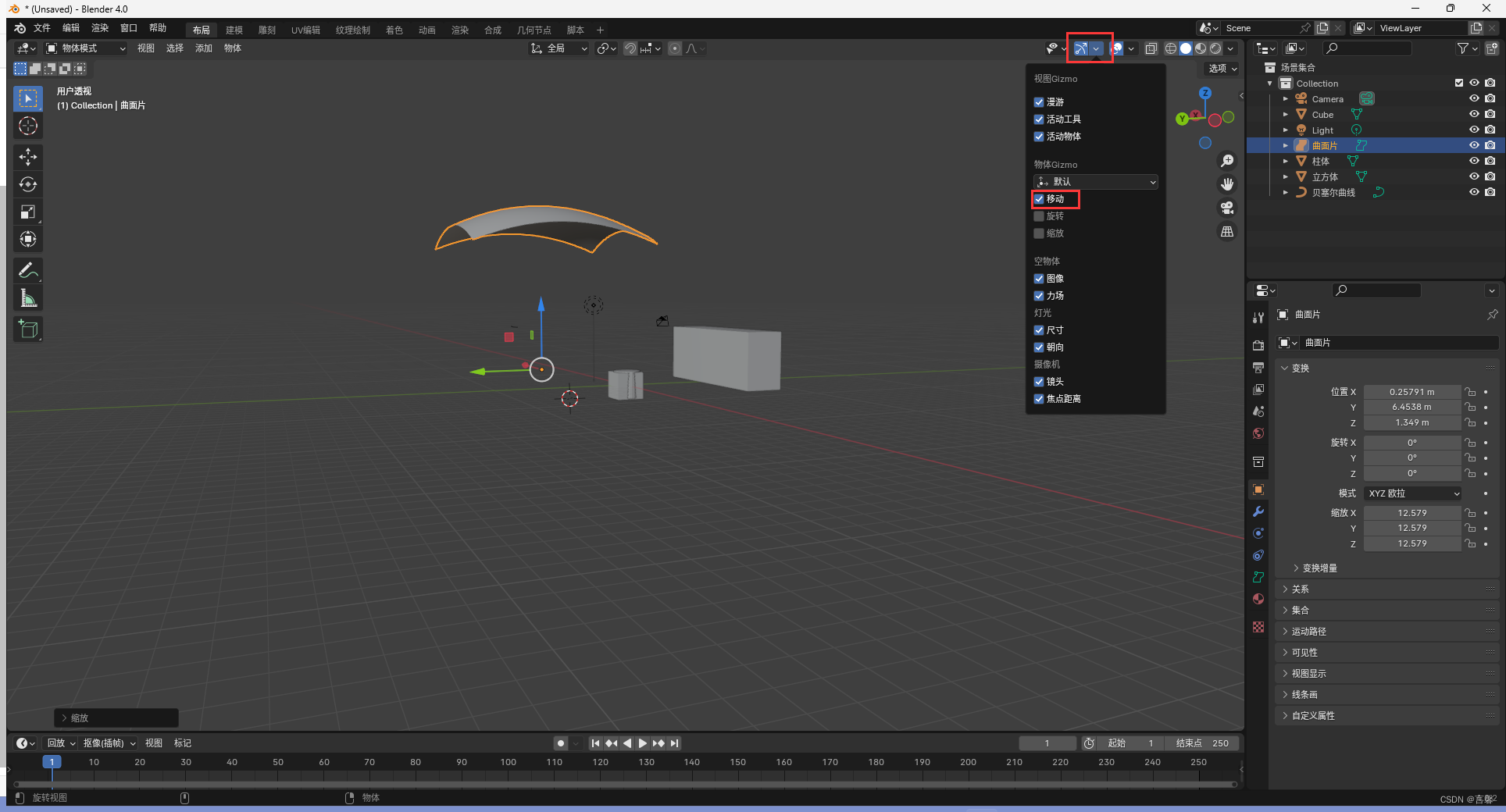This screenshot has width=1506, height=812.
Task: Set the Position X value field
Action: point(1412,391)
